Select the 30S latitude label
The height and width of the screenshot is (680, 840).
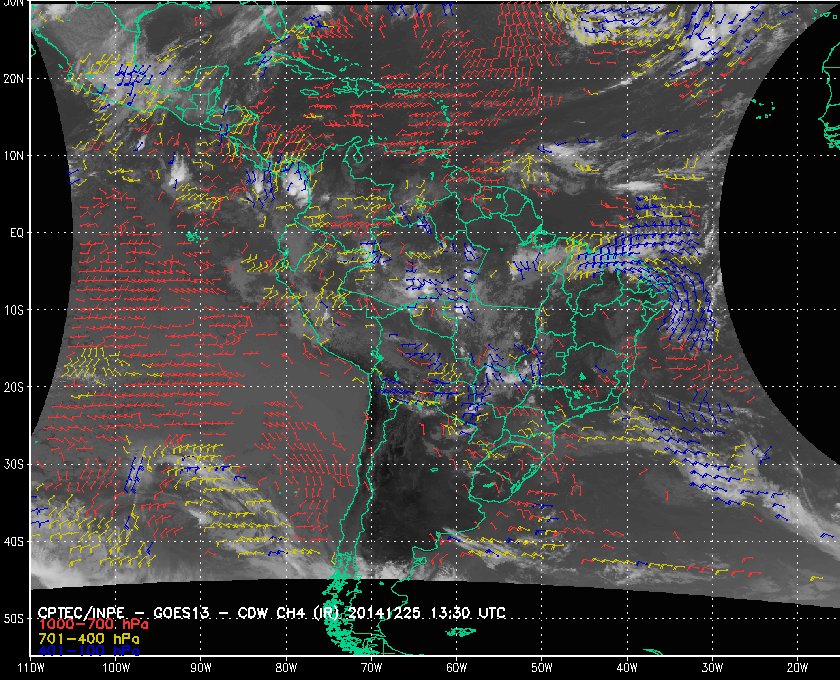14,465
